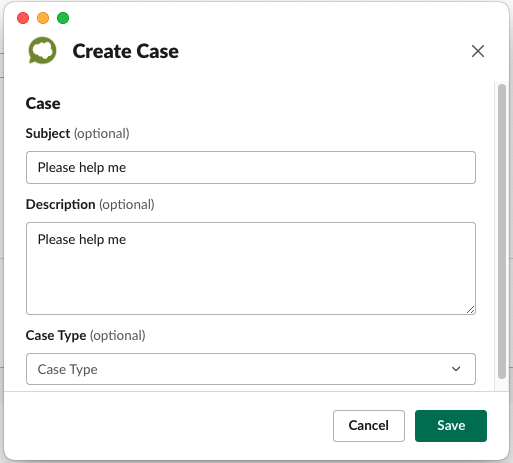Dismiss the Create Case dialog with X
Image resolution: width=513 pixels, height=463 pixels.
click(478, 51)
